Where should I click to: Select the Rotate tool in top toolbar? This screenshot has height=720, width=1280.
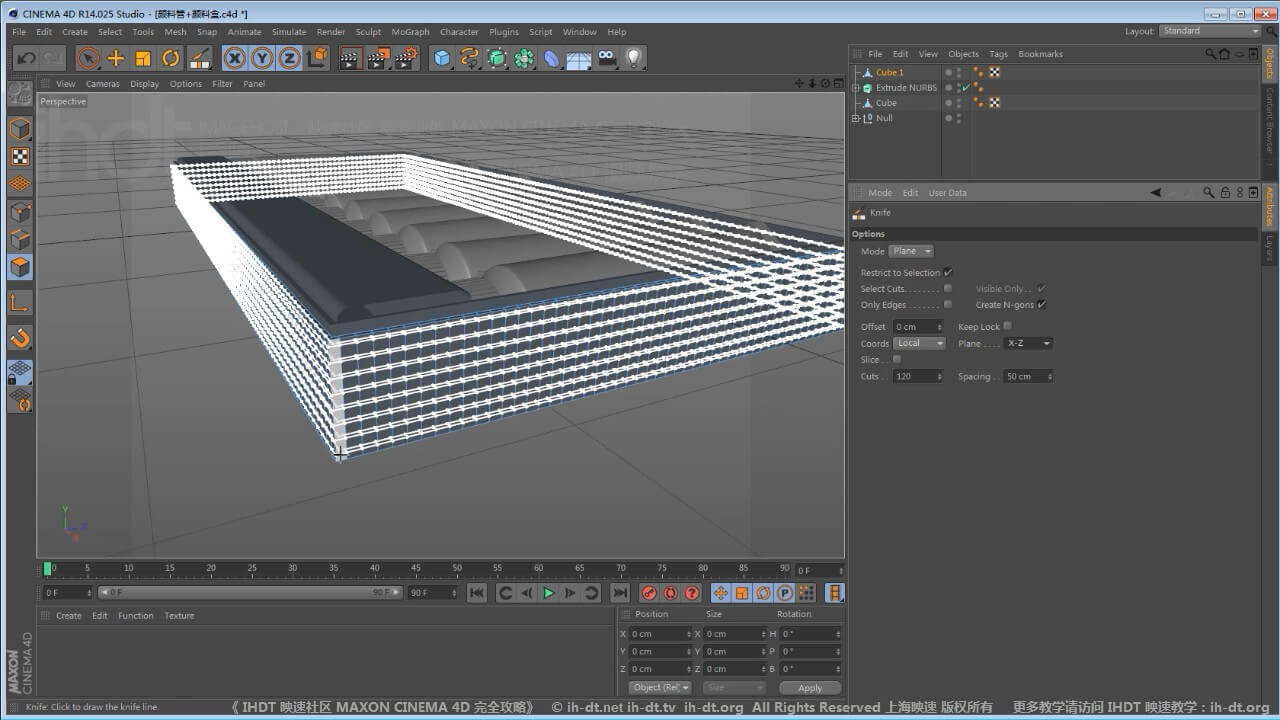pos(171,58)
